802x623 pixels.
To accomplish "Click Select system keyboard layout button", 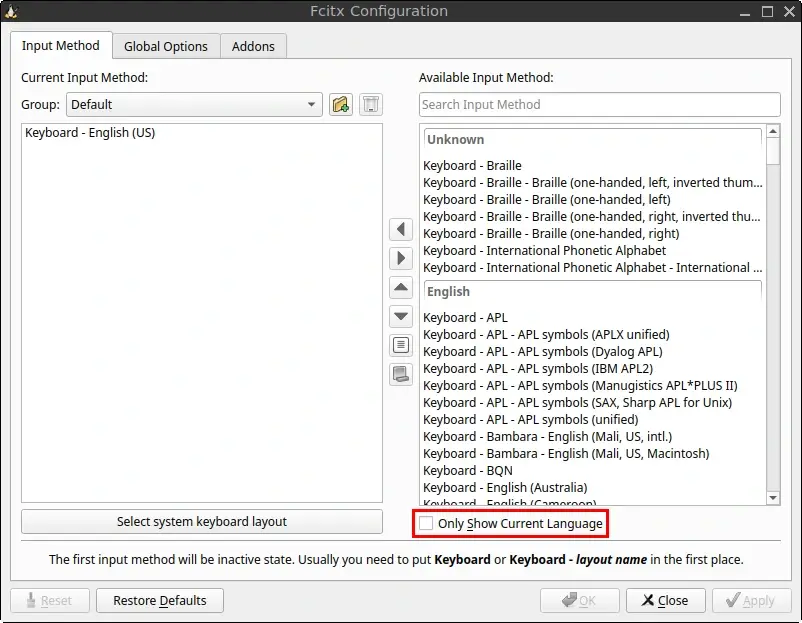I will pyautogui.click(x=202, y=521).
